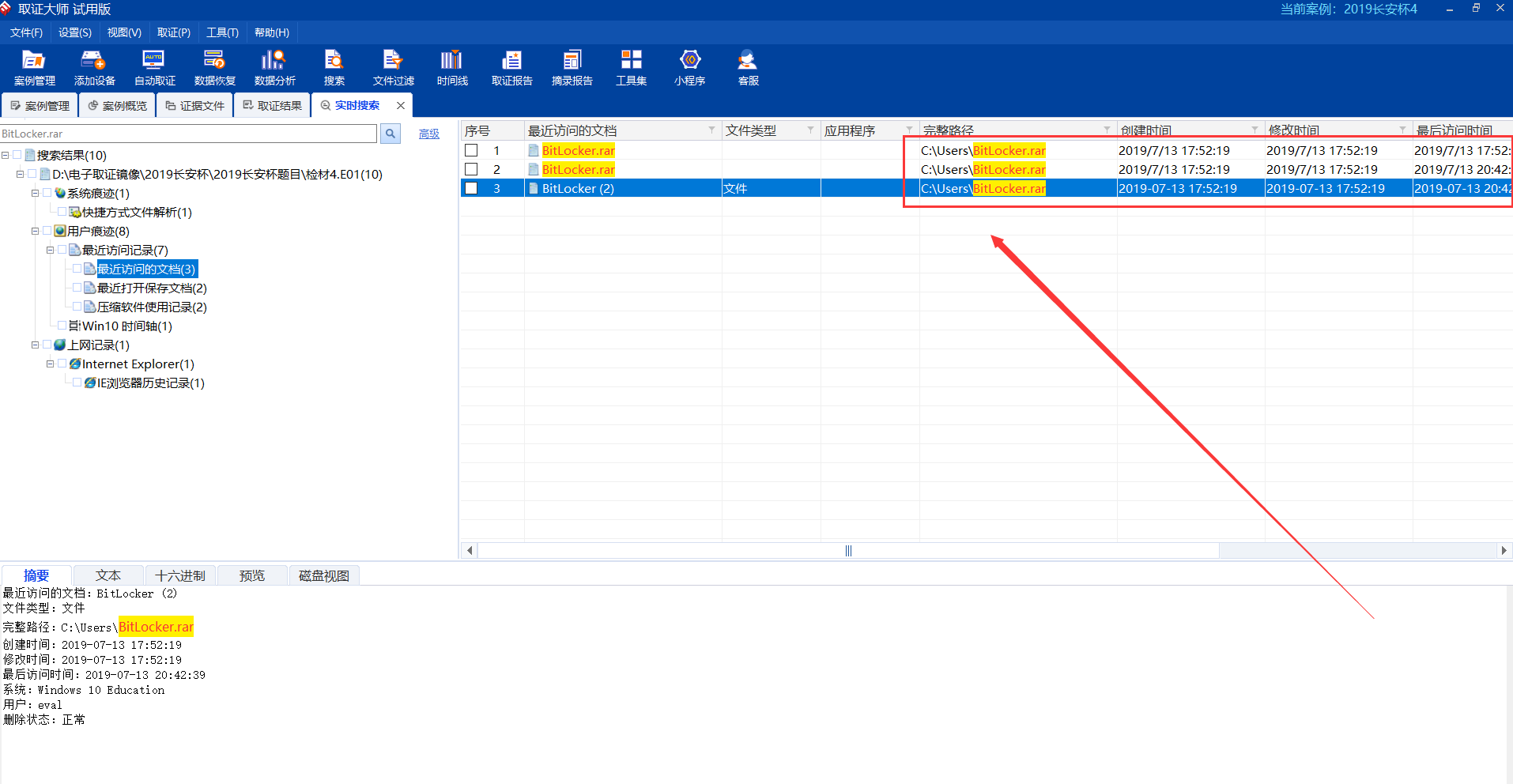
Task: Check the 用户痕迹(8) tree checkbox
Action: pyautogui.click(x=47, y=231)
